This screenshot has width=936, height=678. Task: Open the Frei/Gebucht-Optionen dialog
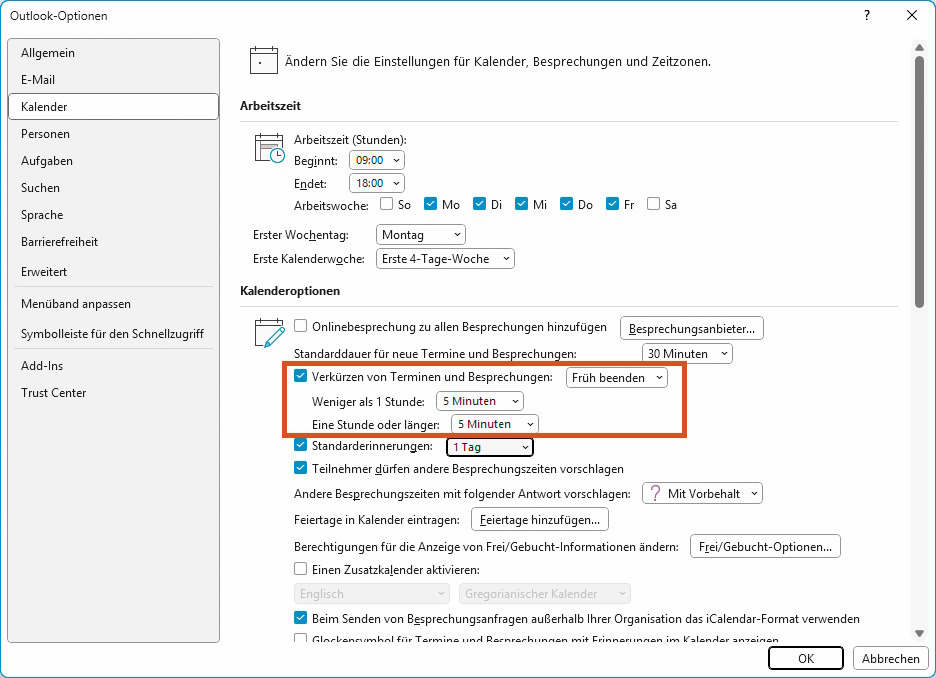coord(764,546)
